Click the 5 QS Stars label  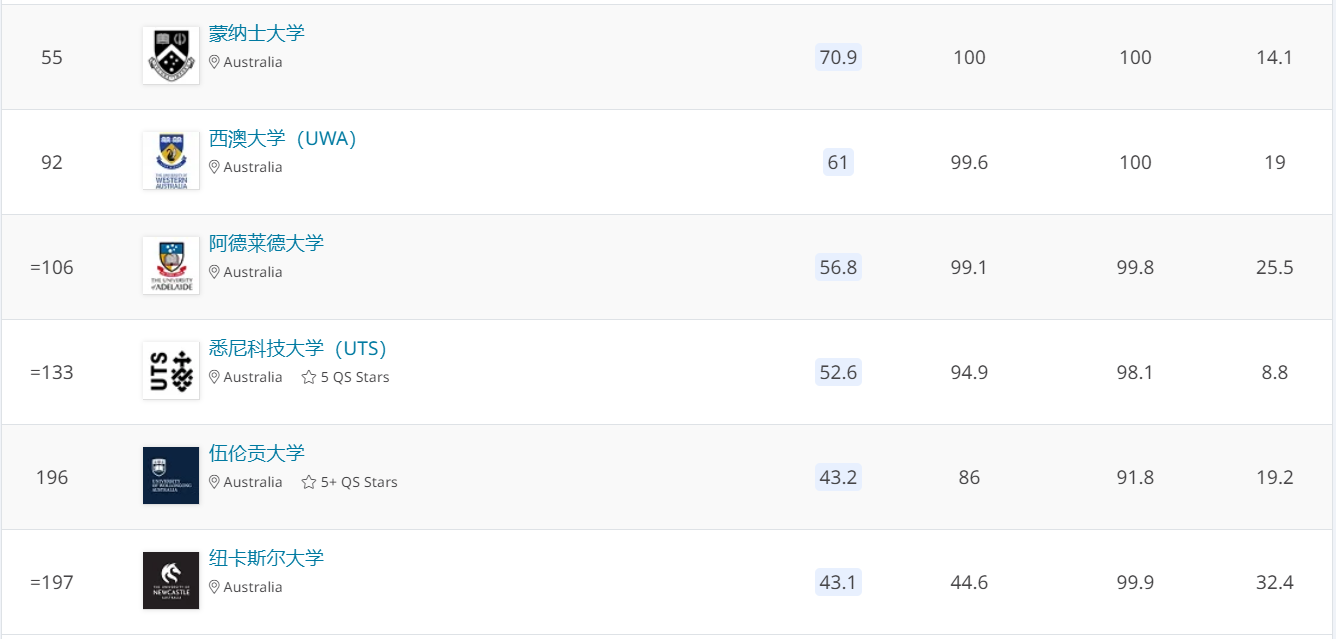click(355, 377)
